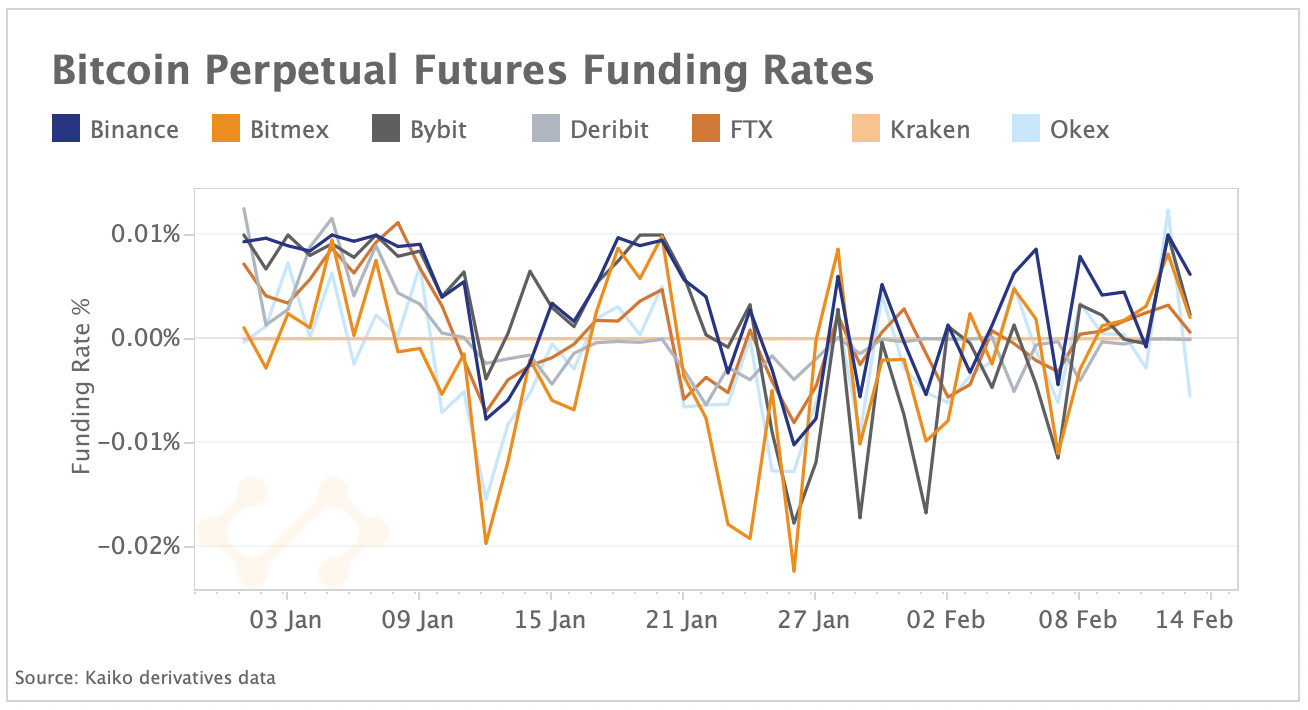Click the Bitmex orange legend swatch
This screenshot has width=1308, height=710.
click(x=225, y=129)
